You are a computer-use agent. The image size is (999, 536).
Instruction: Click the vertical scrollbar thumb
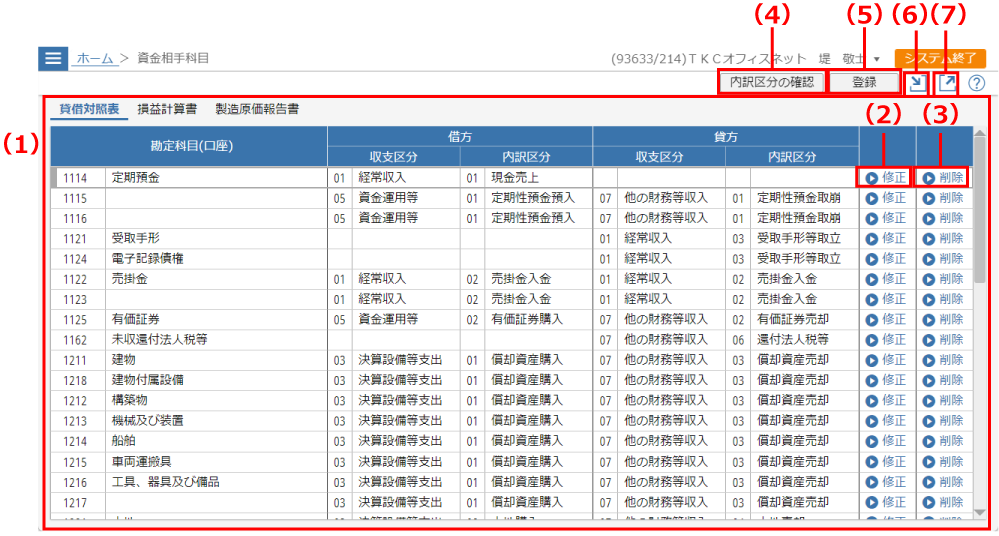click(x=980, y=210)
